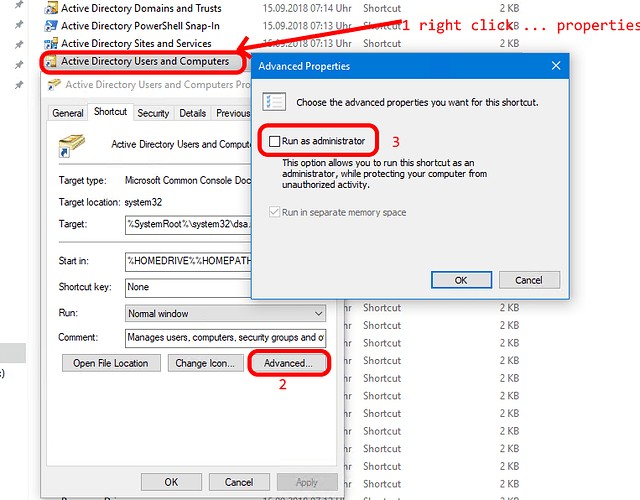640x500 pixels.
Task: Click the Change Icon... button
Action: [205, 363]
